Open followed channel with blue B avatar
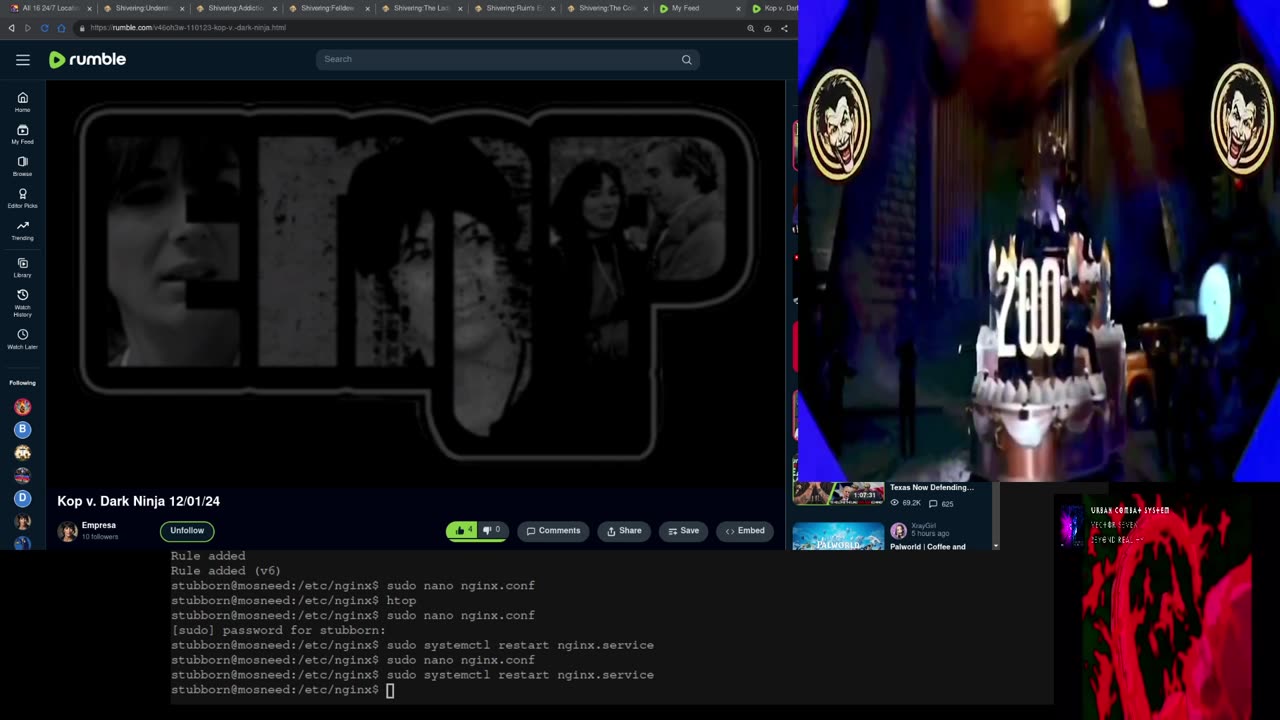This screenshot has width=1280, height=720. pyautogui.click(x=22, y=429)
